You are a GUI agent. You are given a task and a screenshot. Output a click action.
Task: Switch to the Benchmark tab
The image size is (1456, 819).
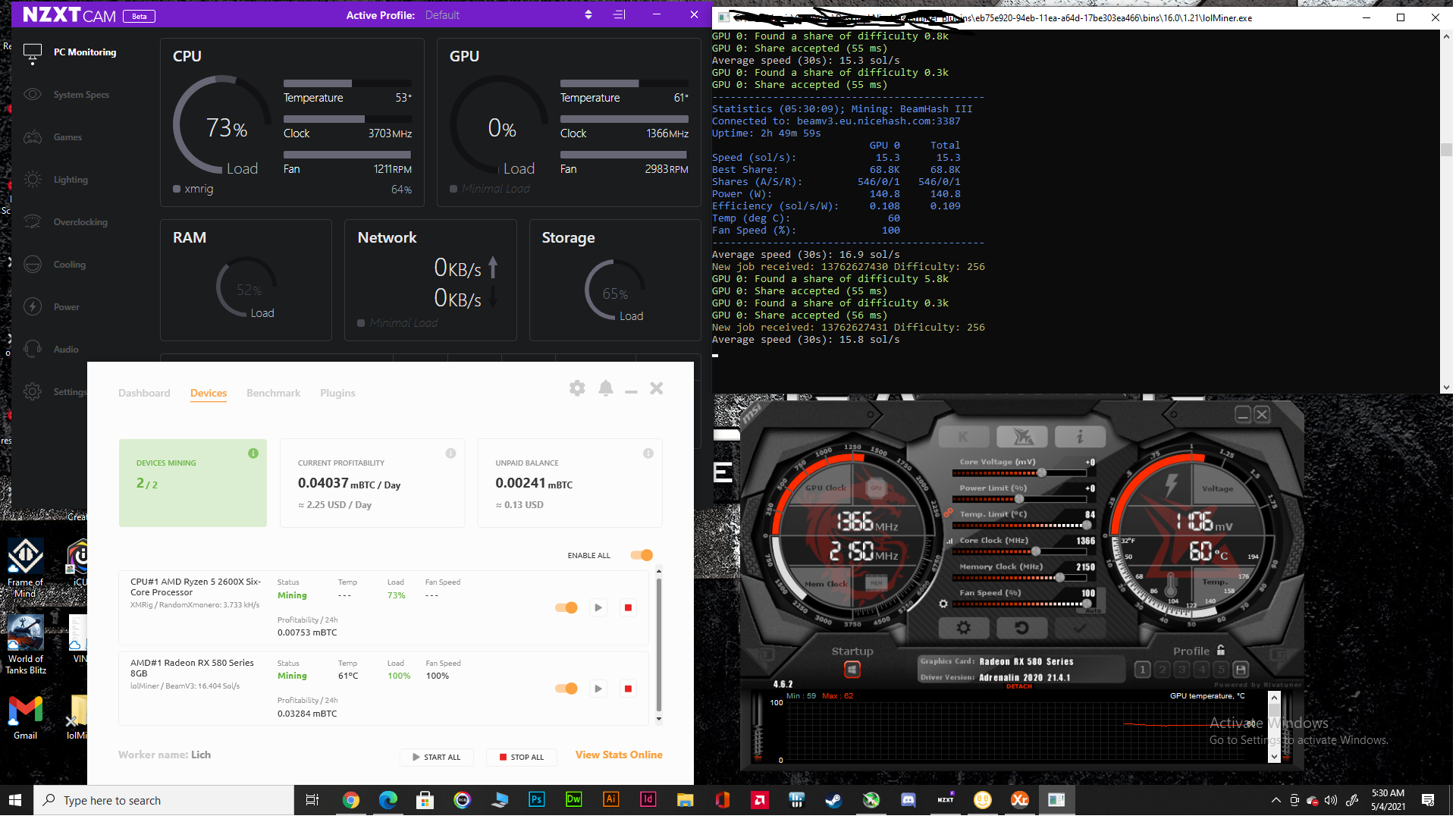[x=273, y=393]
